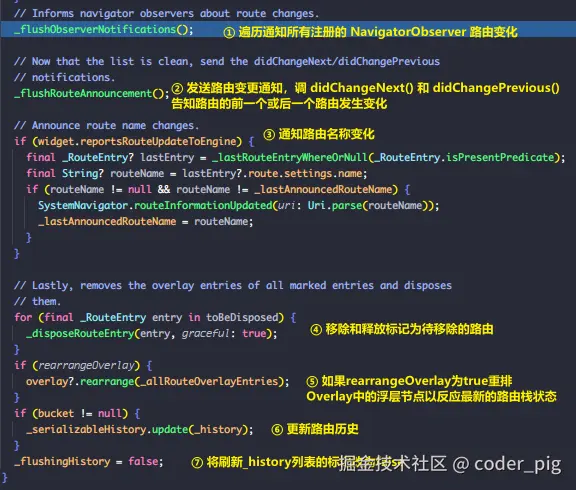Screen dimensions: 576x490
Task: Click toBeDisposed in the for loop
Action: click(x=242, y=317)
